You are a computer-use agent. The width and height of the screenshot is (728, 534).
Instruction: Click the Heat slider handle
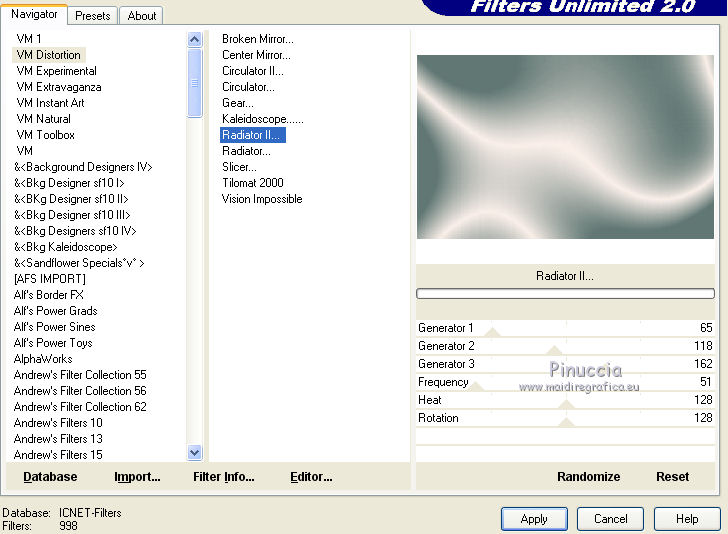click(x=566, y=404)
